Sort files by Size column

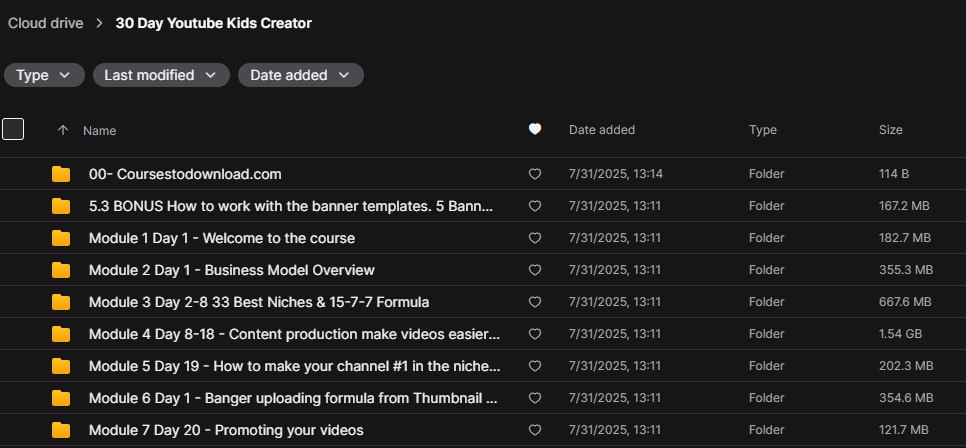pyautogui.click(x=890, y=130)
